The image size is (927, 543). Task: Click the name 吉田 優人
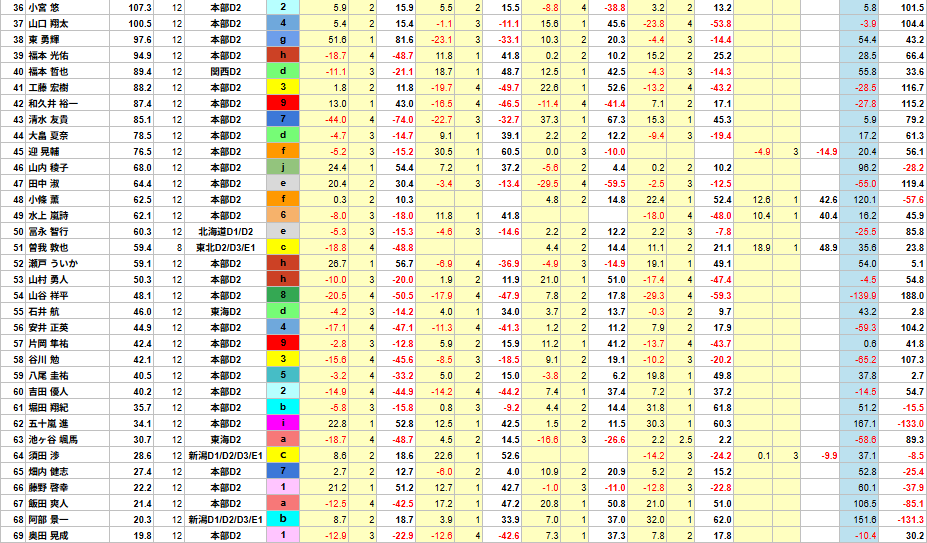48,392
